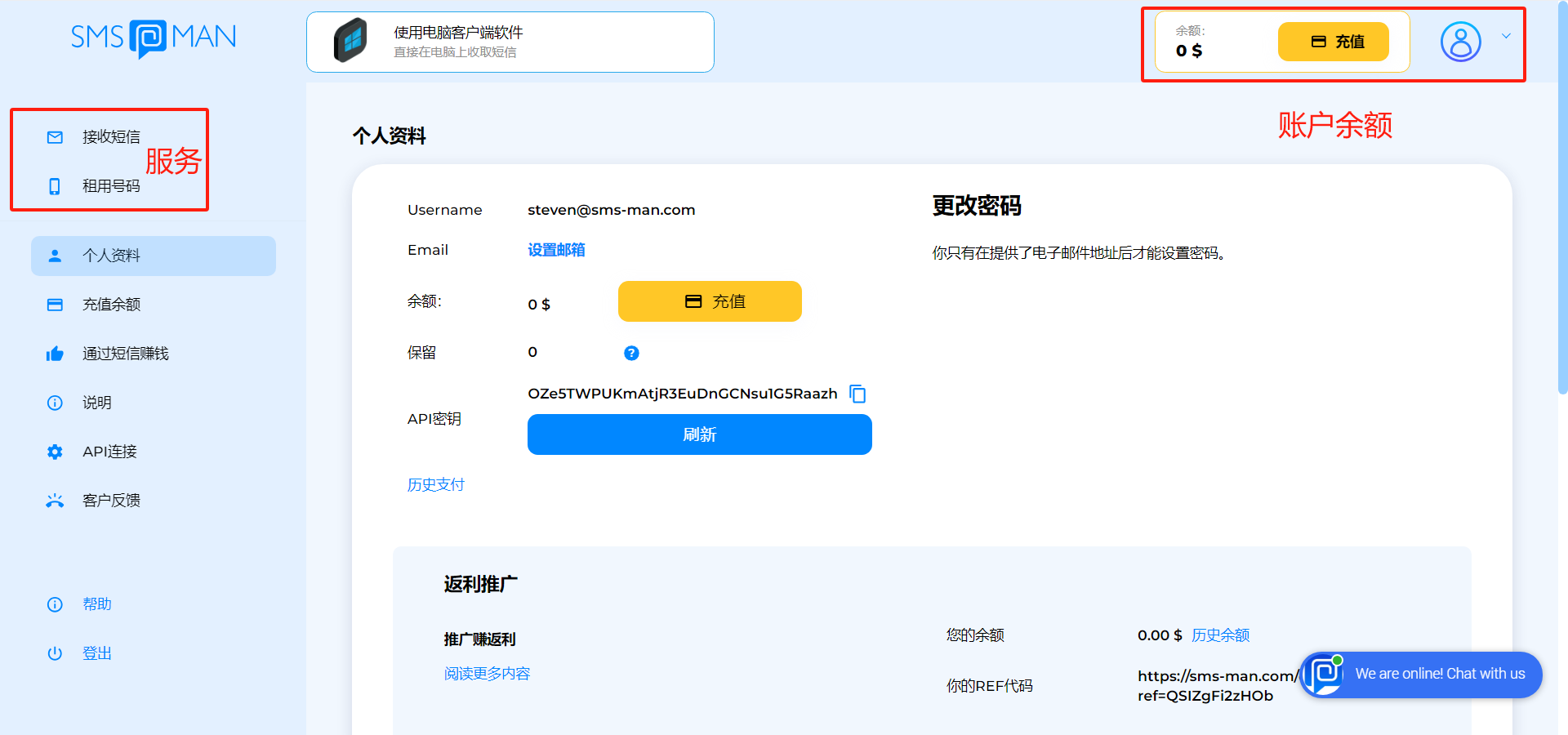Open the user avatar icon at top right
Viewport: 1568px width, 735px height.
[x=1460, y=42]
